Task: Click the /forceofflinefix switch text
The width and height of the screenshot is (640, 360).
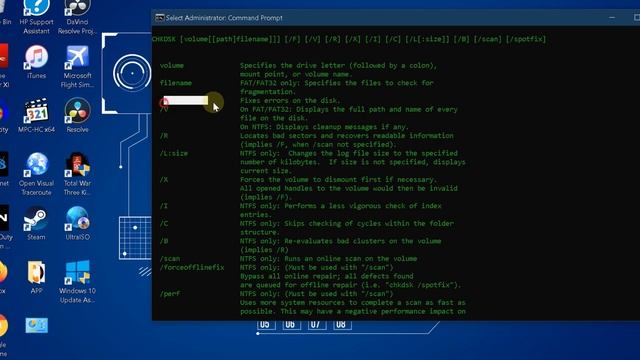Action: click(192, 267)
